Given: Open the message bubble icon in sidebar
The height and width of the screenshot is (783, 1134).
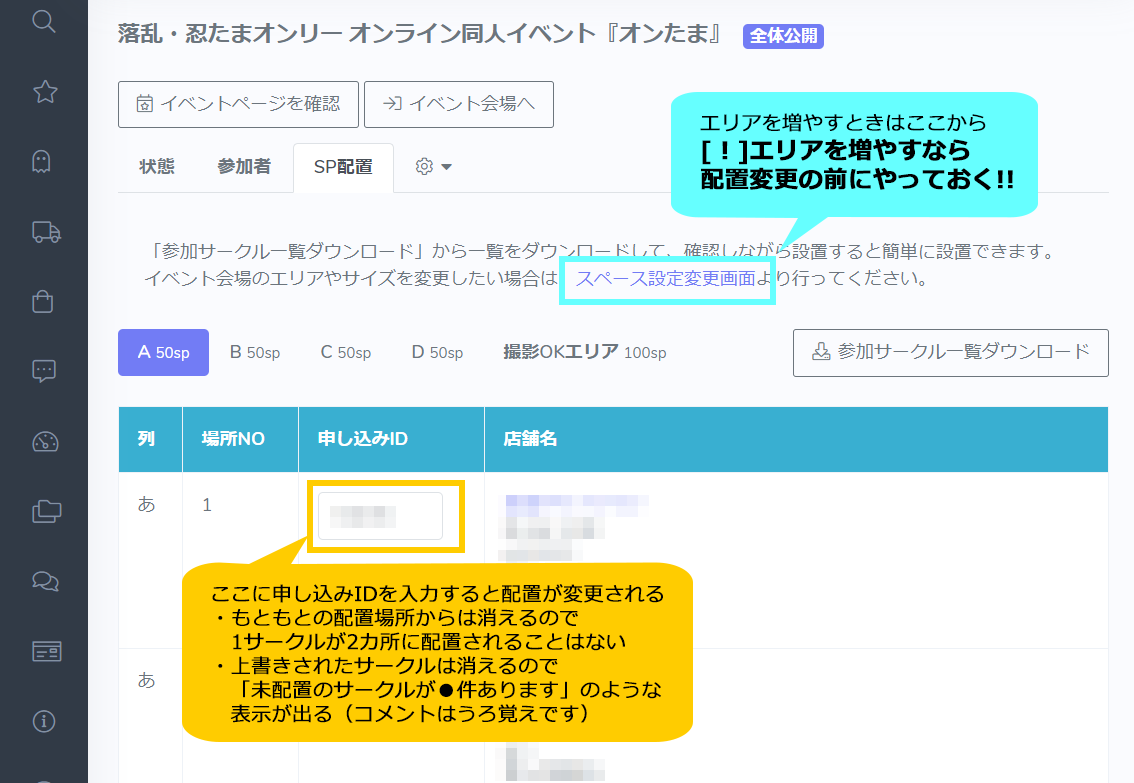Looking at the screenshot, I should pos(44,371).
